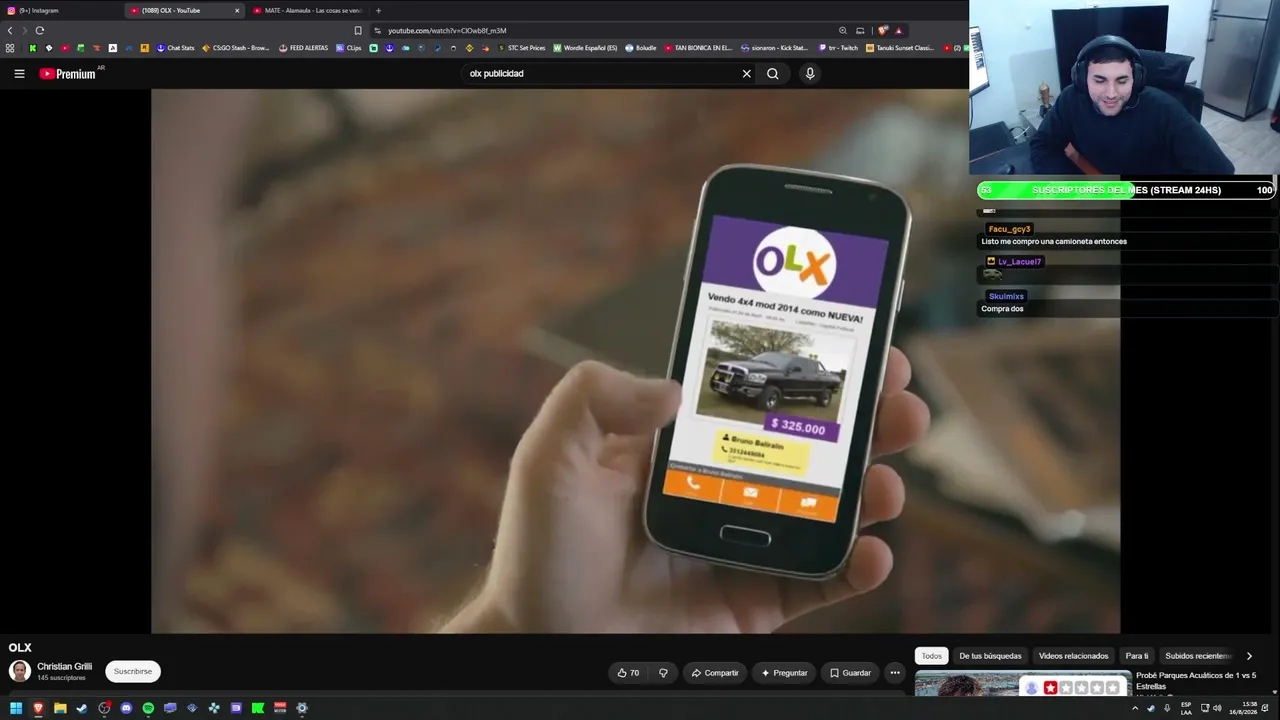Dislike the OLX video
The height and width of the screenshot is (720, 1280).
click(x=663, y=673)
